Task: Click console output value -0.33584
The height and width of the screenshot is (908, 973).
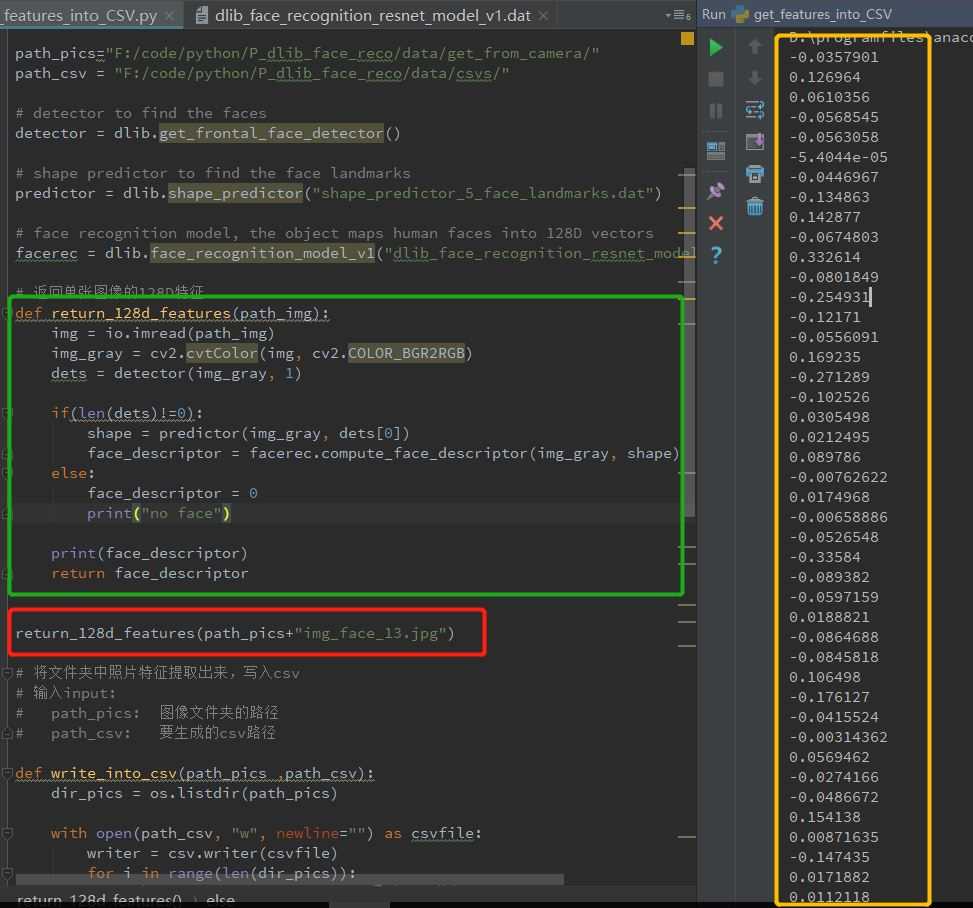Action: coord(825,557)
